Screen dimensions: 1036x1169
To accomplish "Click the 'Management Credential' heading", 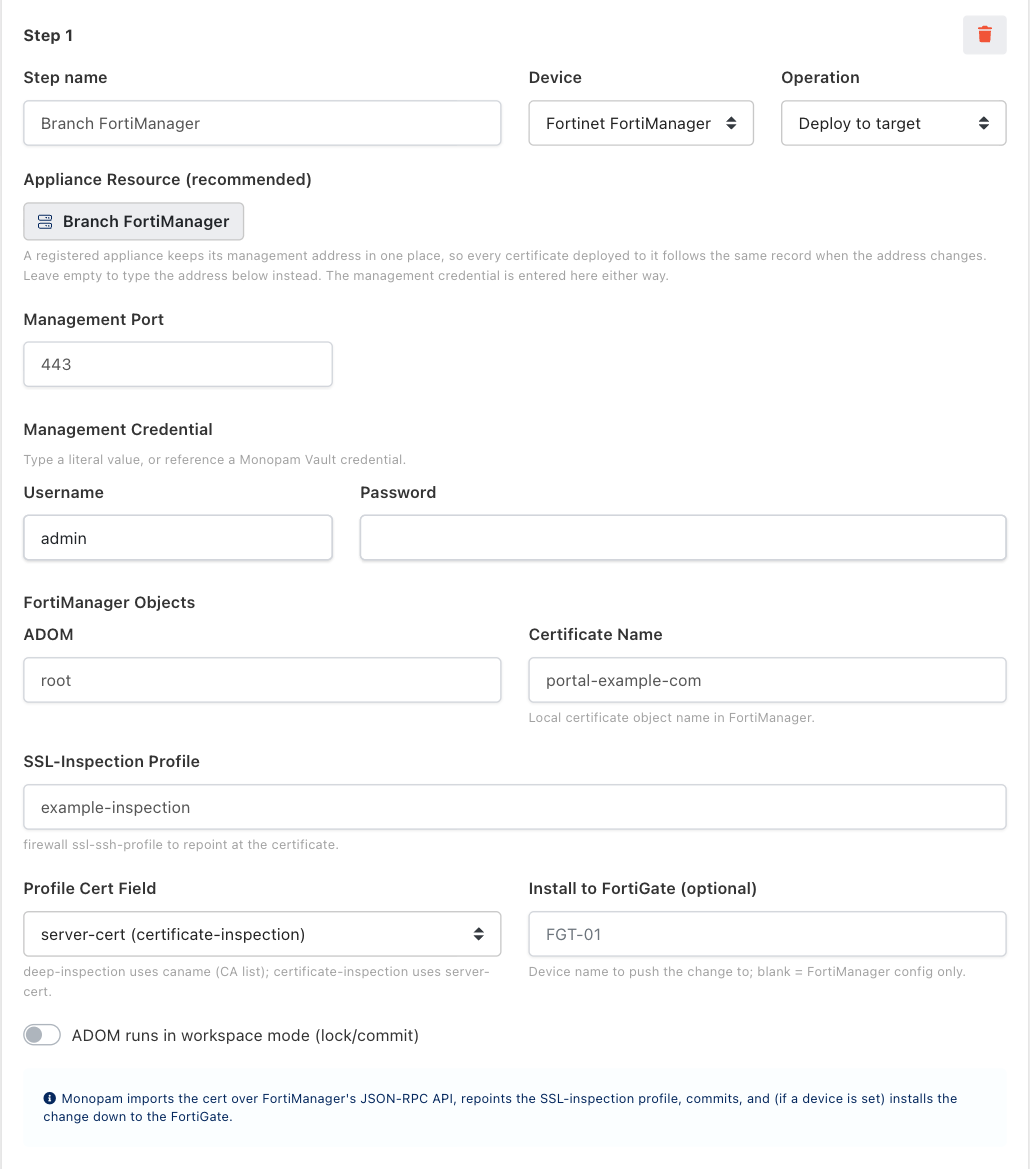I will (x=118, y=429).
